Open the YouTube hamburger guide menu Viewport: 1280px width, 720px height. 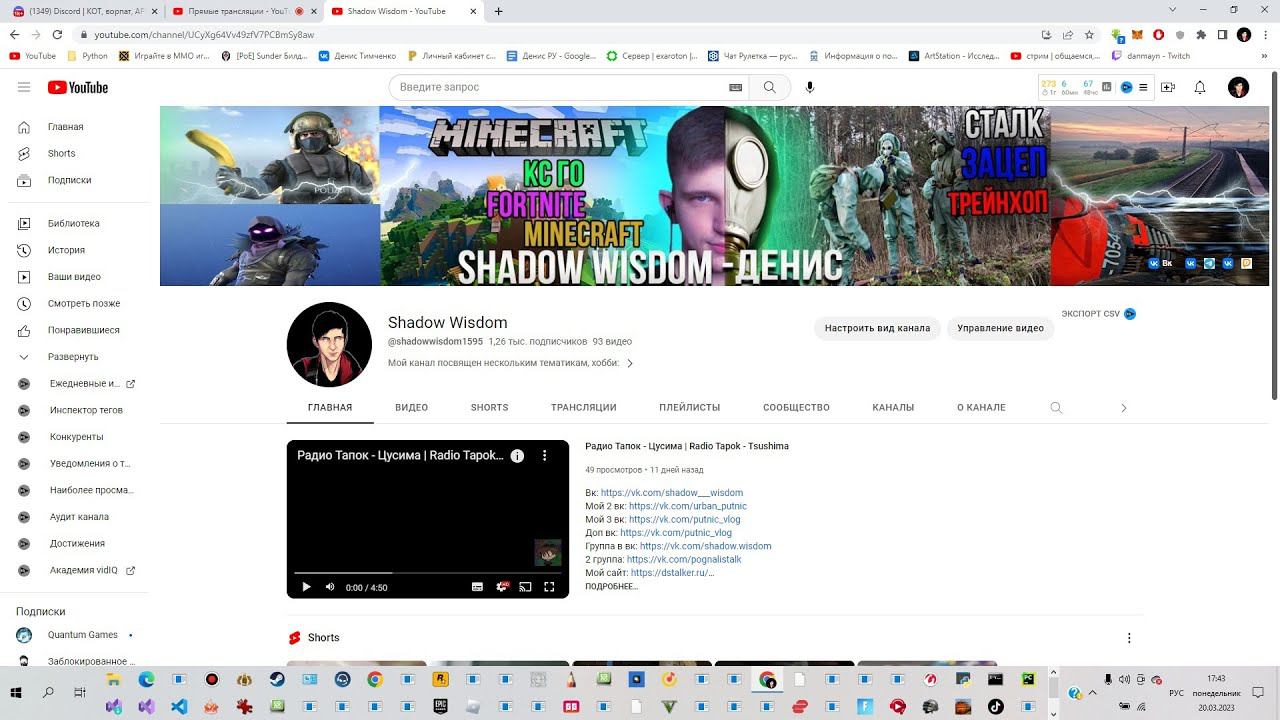pos(24,87)
